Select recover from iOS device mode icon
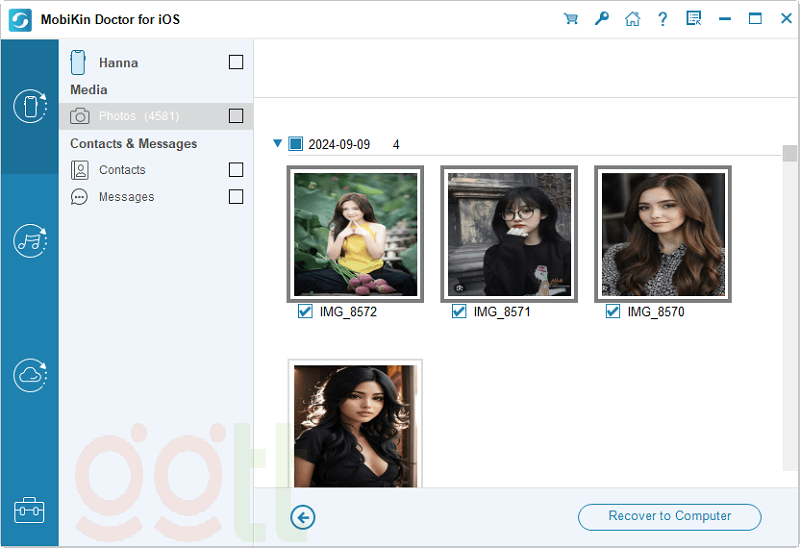The width and height of the screenshot is (800, 548). [x=30, y=106]
